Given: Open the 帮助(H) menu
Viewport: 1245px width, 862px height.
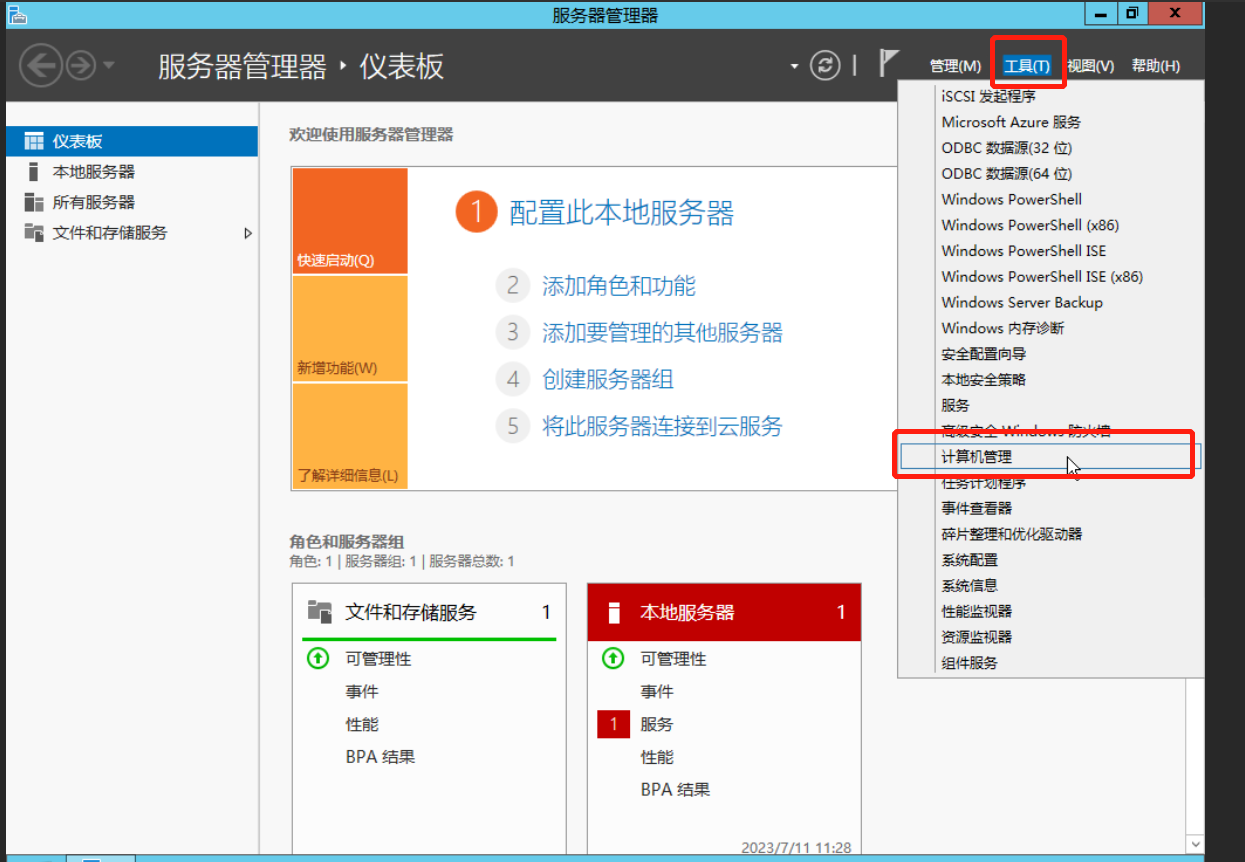Looking at the screenshot, I should [x=1156, y=66].
